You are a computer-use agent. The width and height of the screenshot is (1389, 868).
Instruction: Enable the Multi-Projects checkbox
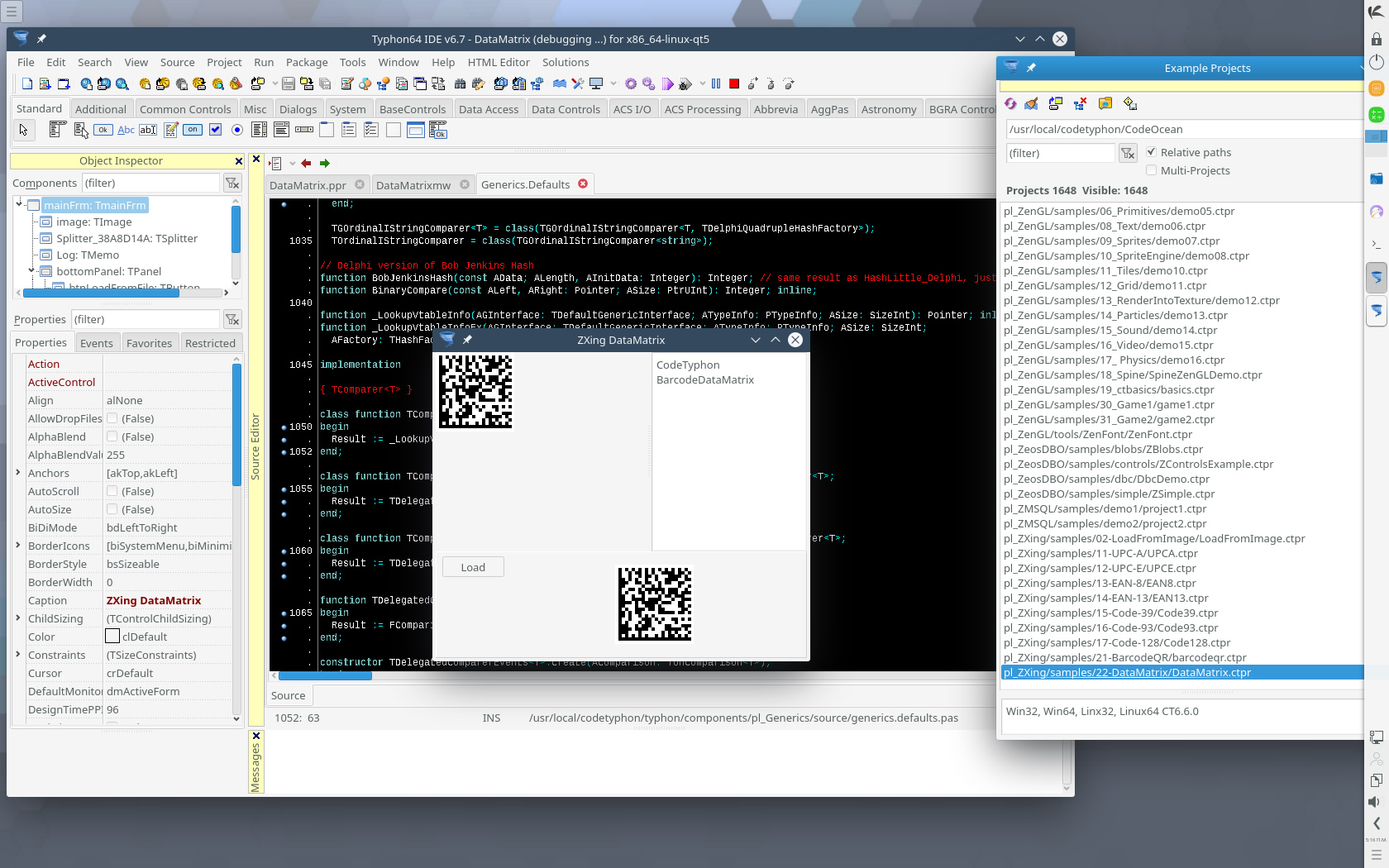click(1151, 170)
